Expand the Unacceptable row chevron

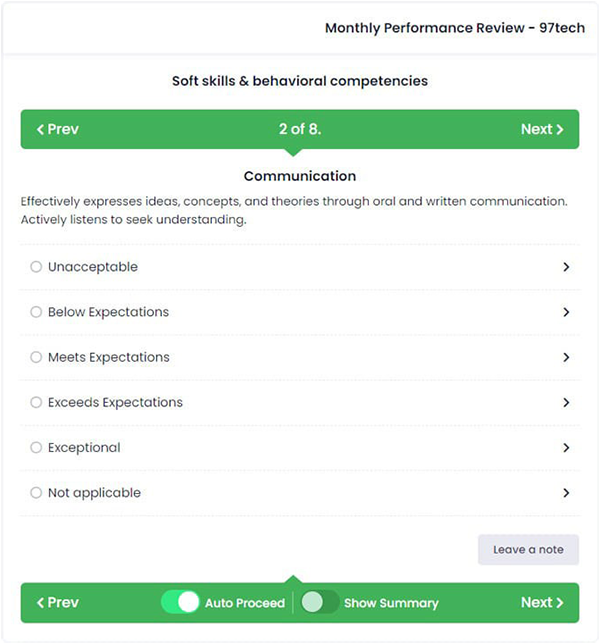[566, 267]
